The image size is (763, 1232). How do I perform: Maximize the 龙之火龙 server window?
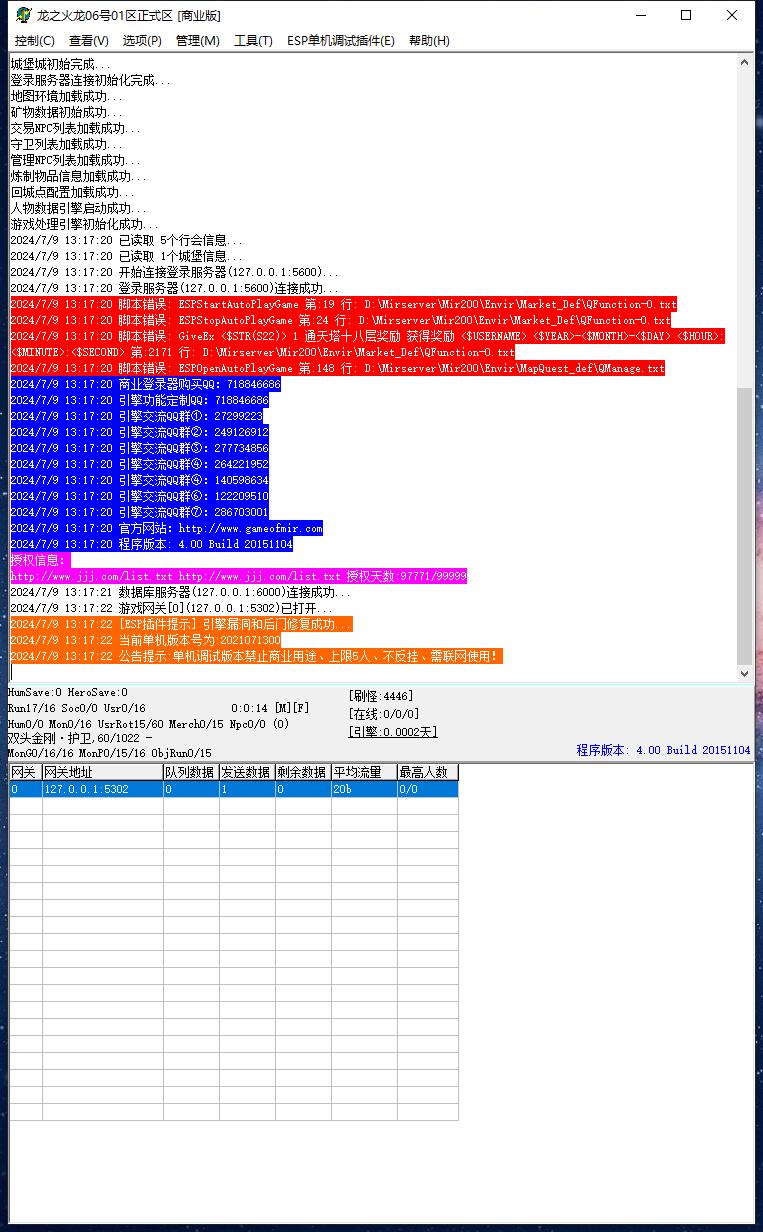click(686, 15)
